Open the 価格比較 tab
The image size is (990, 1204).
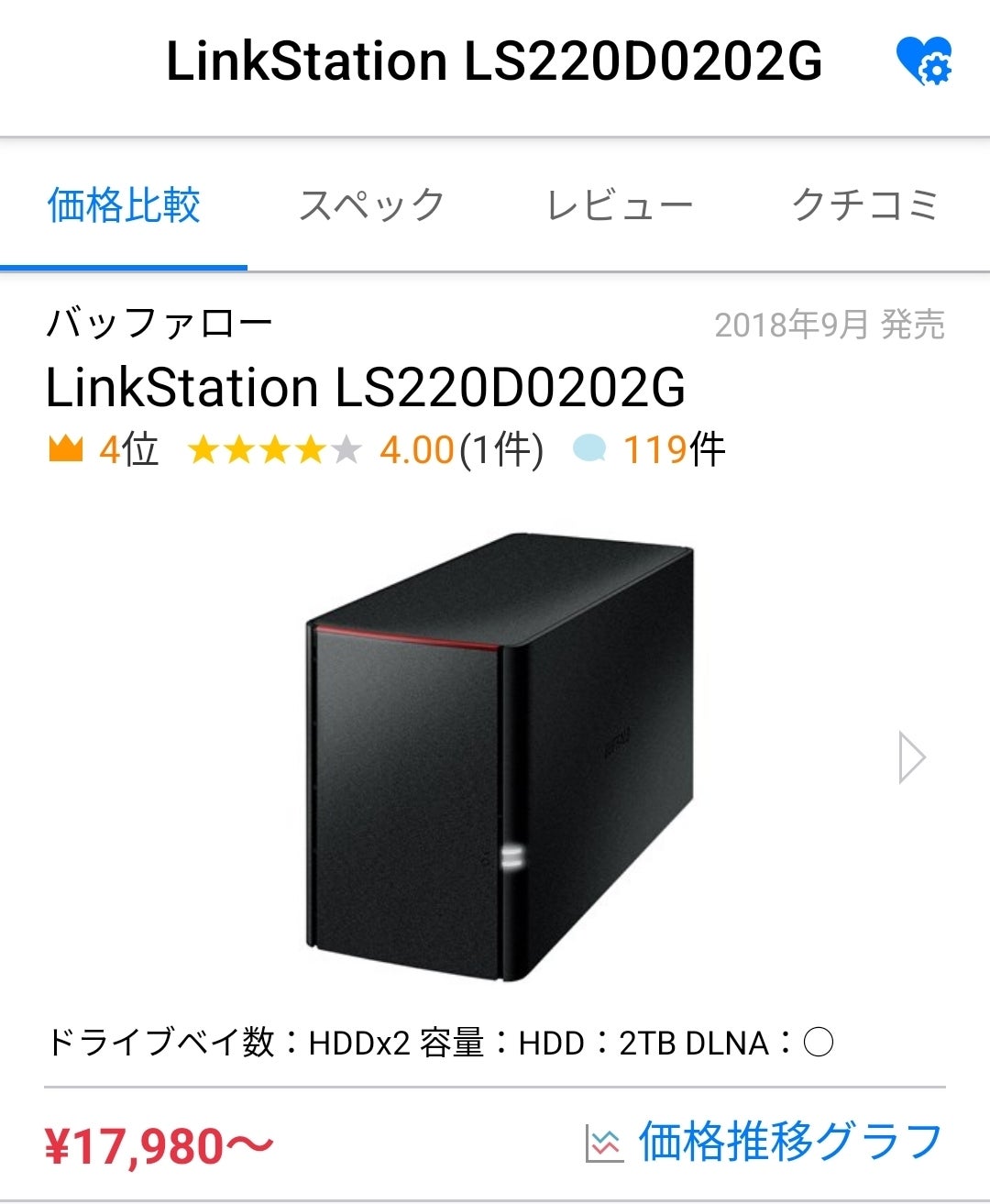(124, 204)
